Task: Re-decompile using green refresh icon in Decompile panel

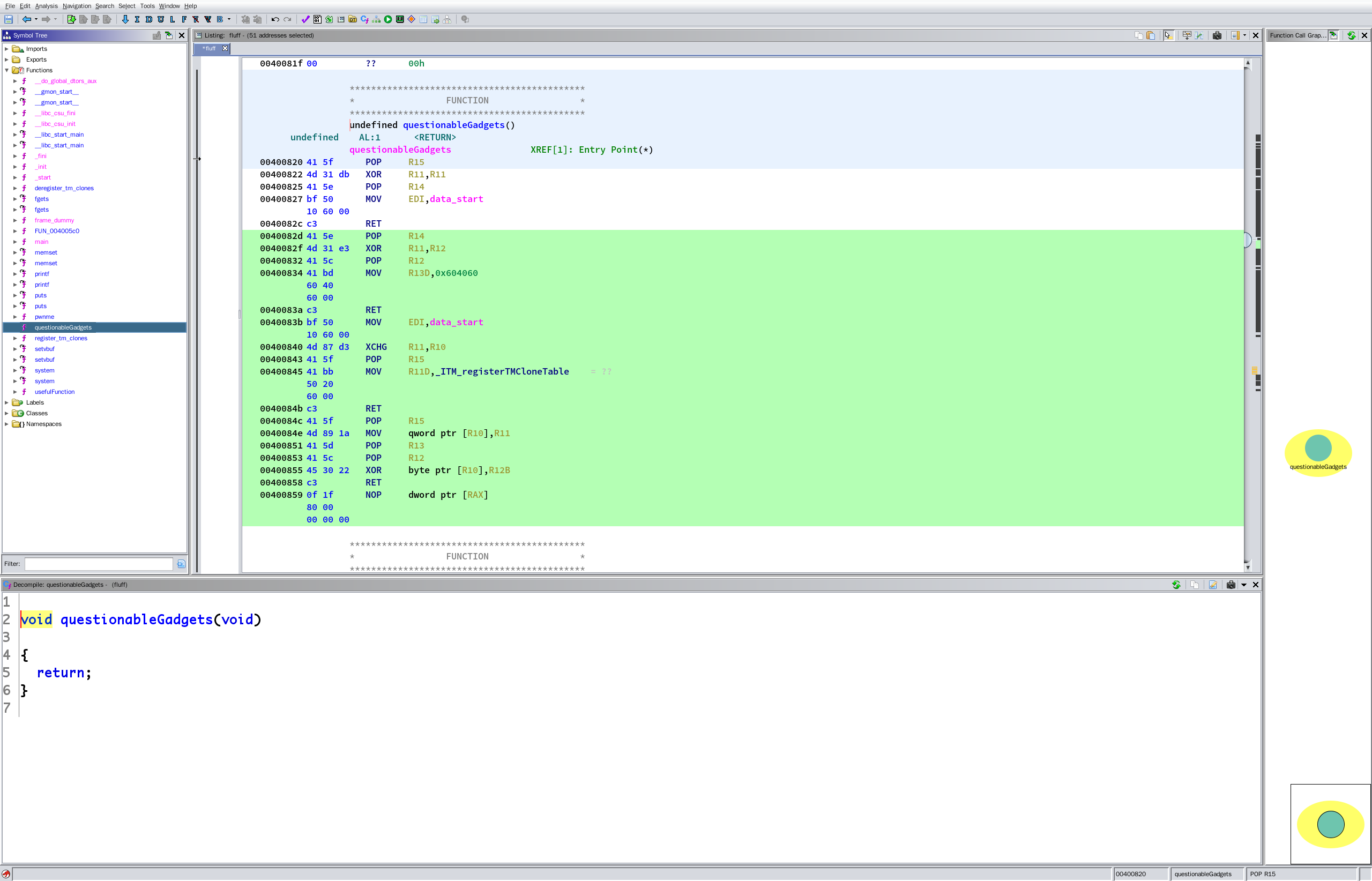Action: pyautogui.click(x=1176, y=585)
